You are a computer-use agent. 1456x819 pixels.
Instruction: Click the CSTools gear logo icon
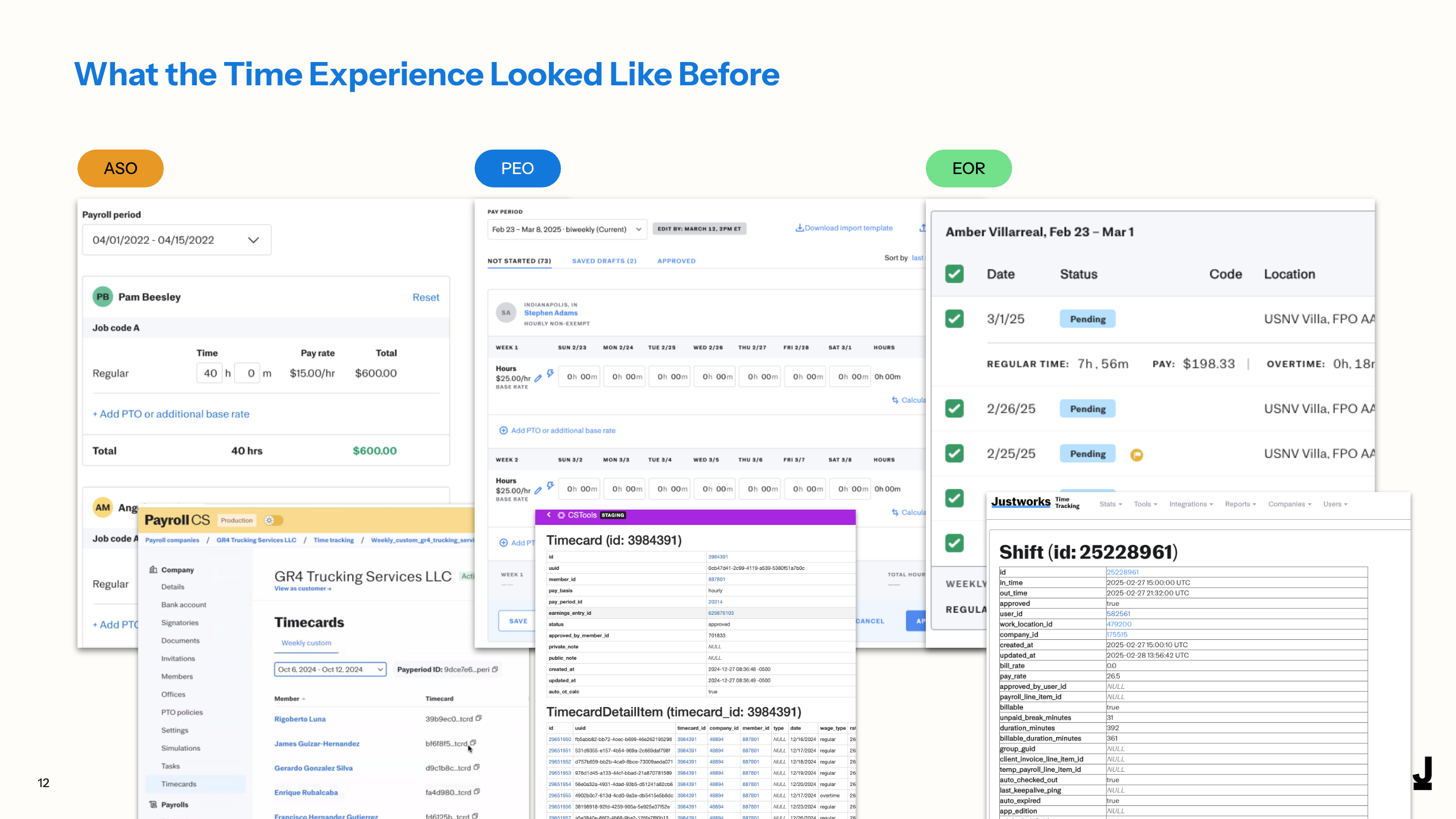click(561, 515)
